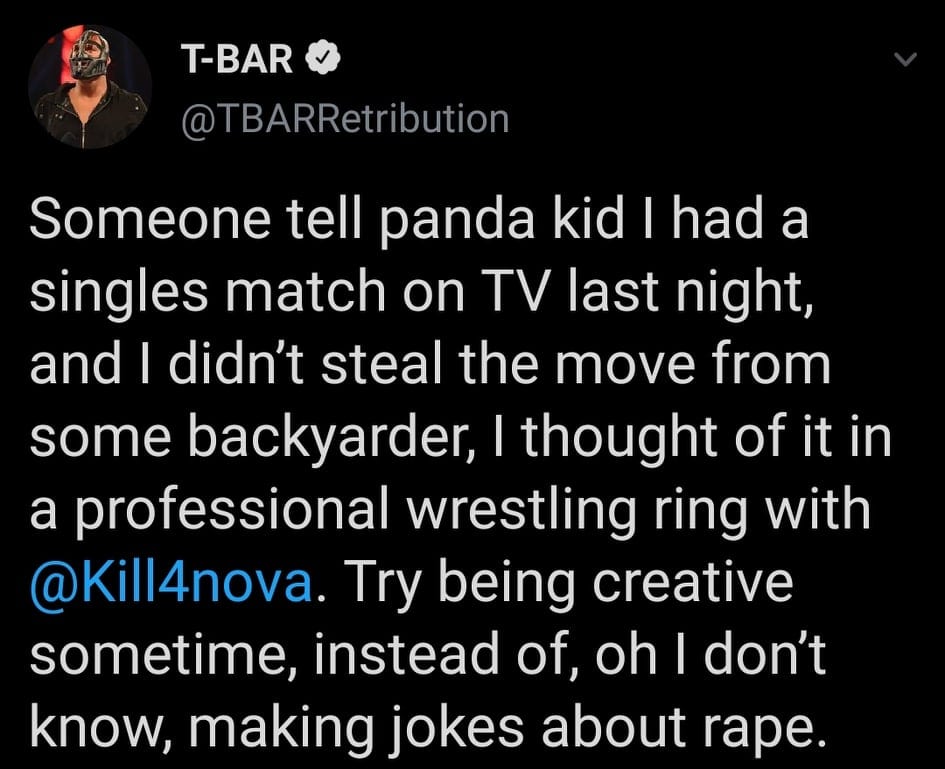Click the blue verified checkmark badge
The width and height of the screenshot is (945, 769).
coord(323,58)
